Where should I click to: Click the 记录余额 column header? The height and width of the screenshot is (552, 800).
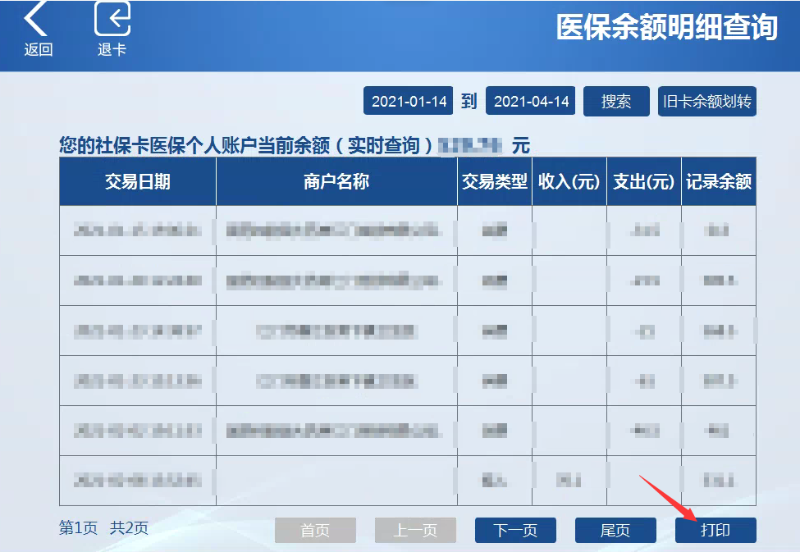(719, 181)
